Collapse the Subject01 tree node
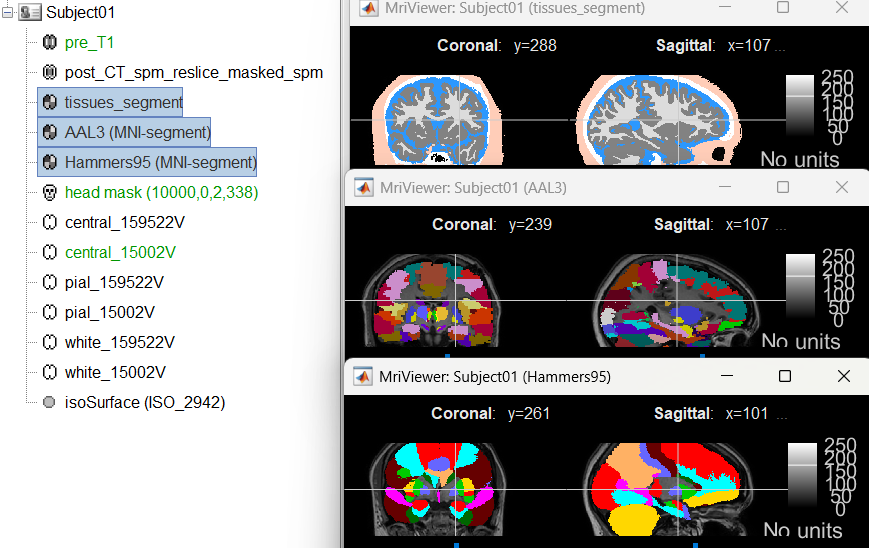Image resolution: width=869 pixels, height=548 pixels. tap(8, 13)
